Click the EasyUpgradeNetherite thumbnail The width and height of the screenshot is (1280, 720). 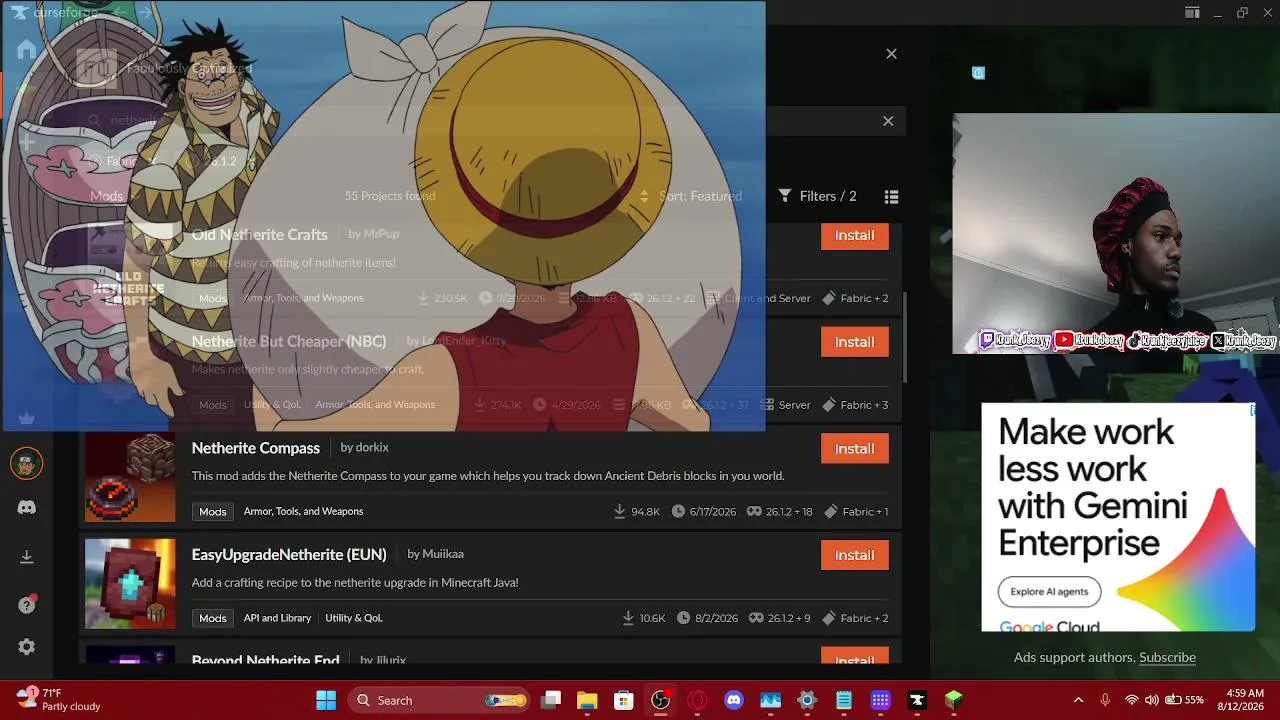[130, 584]
